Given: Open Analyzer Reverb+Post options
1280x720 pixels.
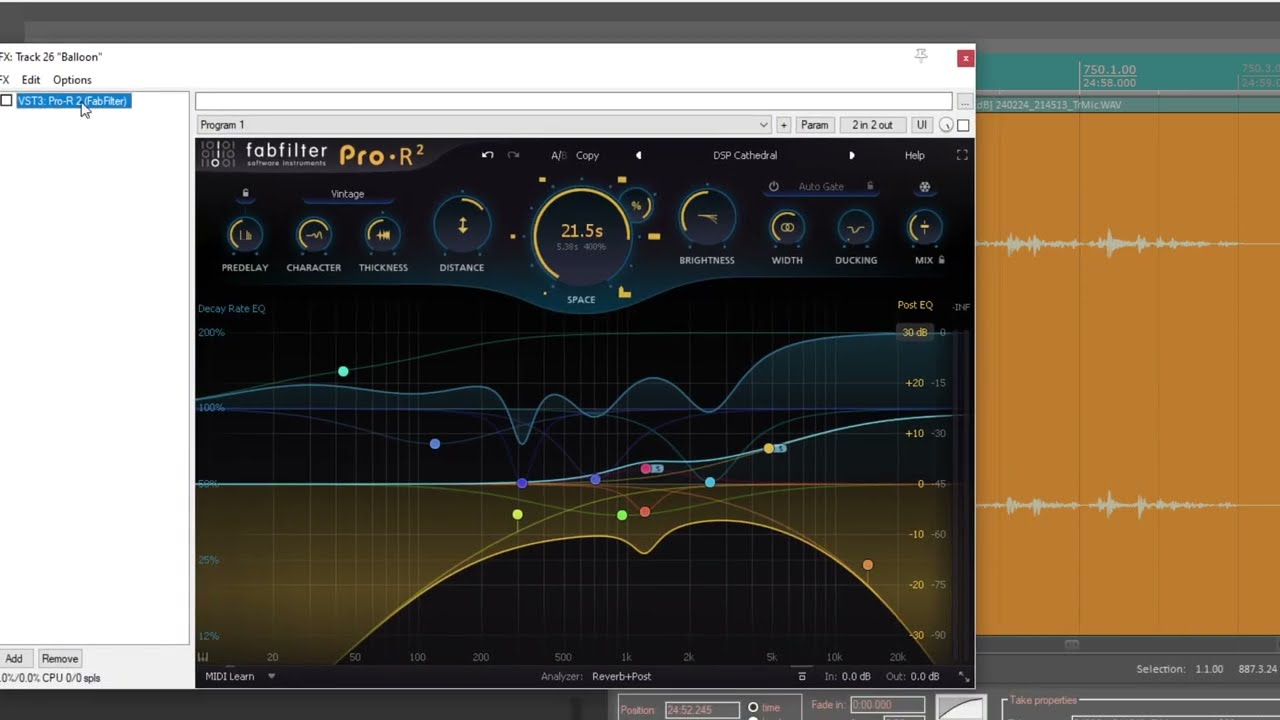Looking at the screenshot, I should coord(621,676).
